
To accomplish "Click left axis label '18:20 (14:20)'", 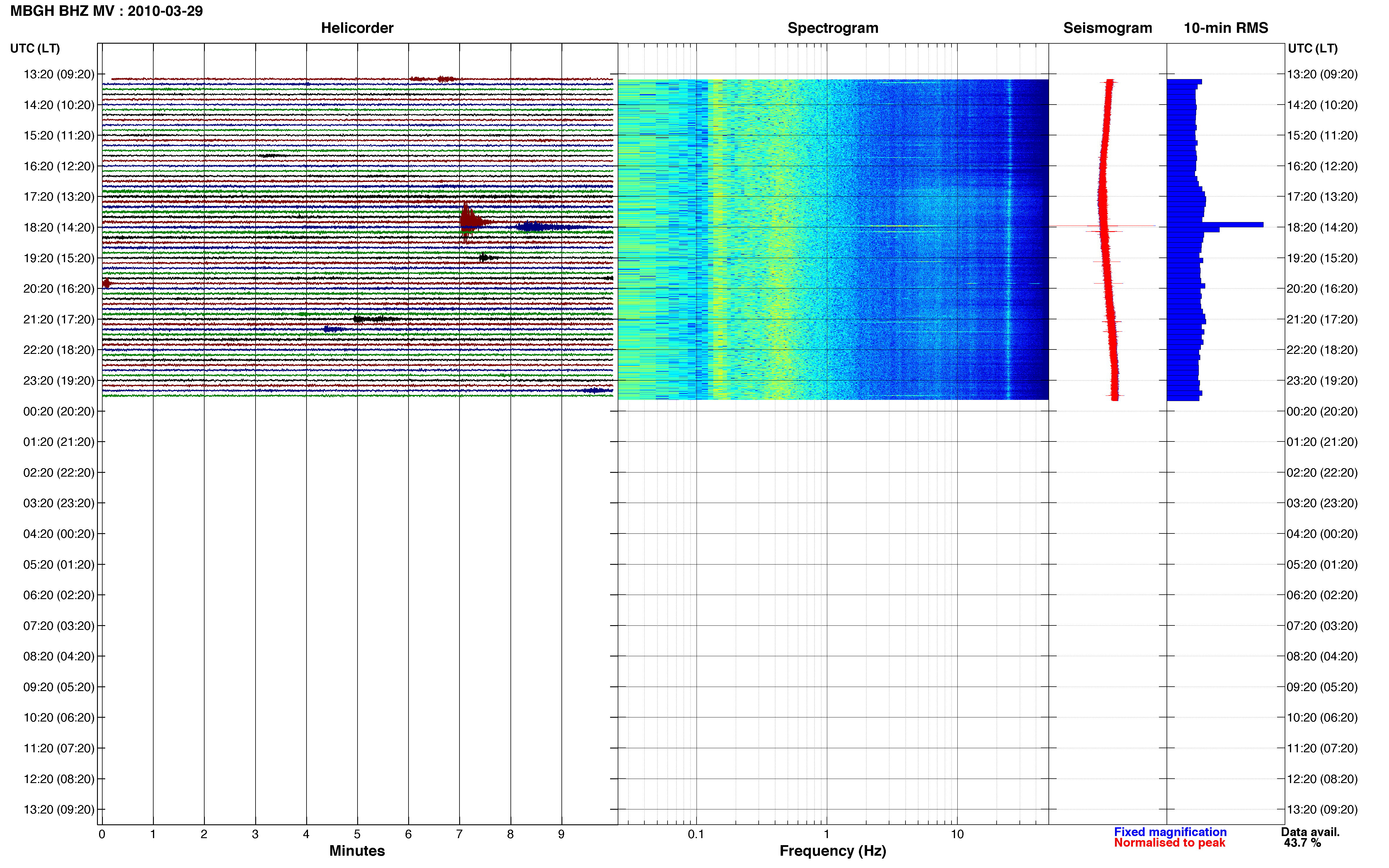I will [x=59, y=227].
